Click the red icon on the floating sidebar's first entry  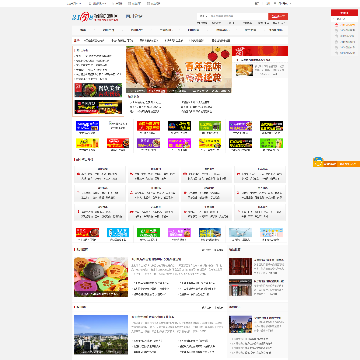[x=337, y=24]
